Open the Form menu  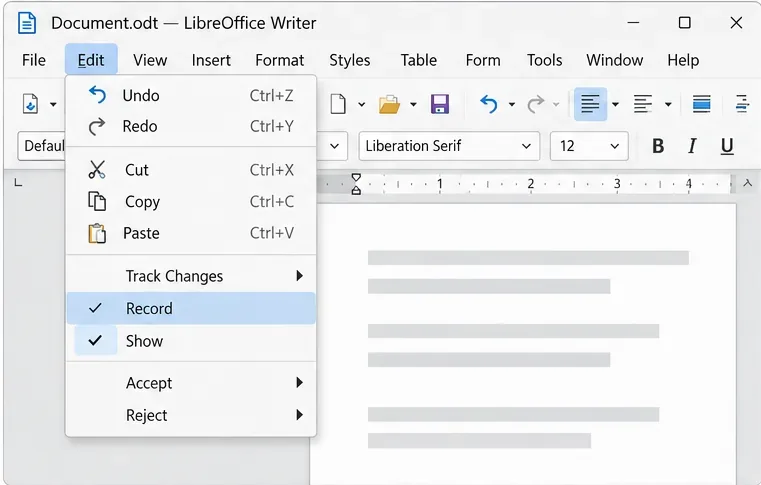pyautogui.click(x=483, y=60)
